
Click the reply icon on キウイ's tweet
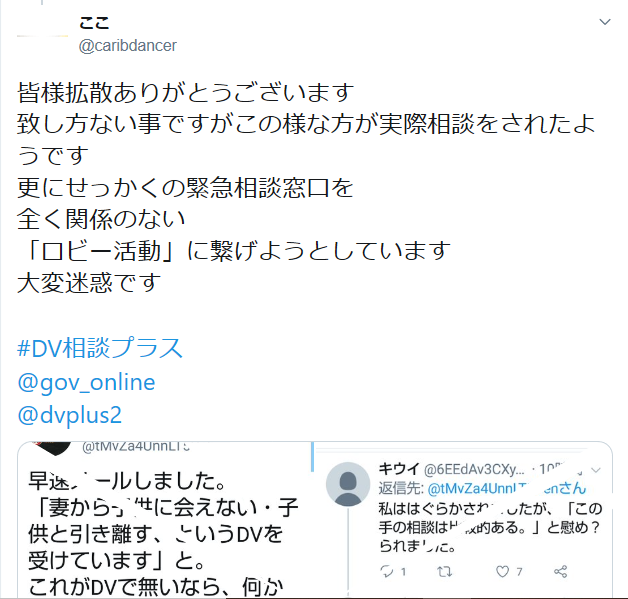(x=387, y=571)
